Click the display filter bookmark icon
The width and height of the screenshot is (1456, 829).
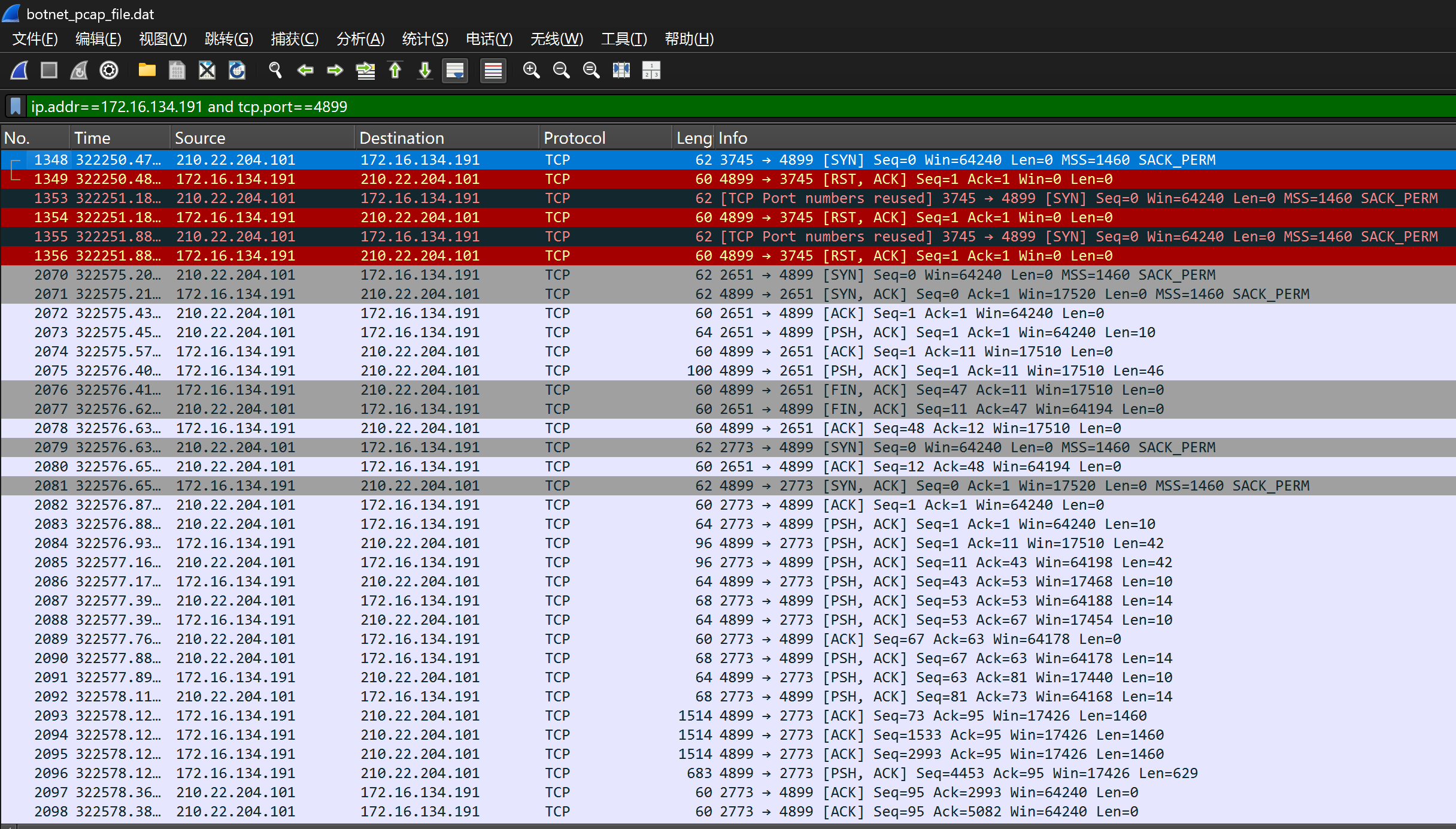[16, 107]
